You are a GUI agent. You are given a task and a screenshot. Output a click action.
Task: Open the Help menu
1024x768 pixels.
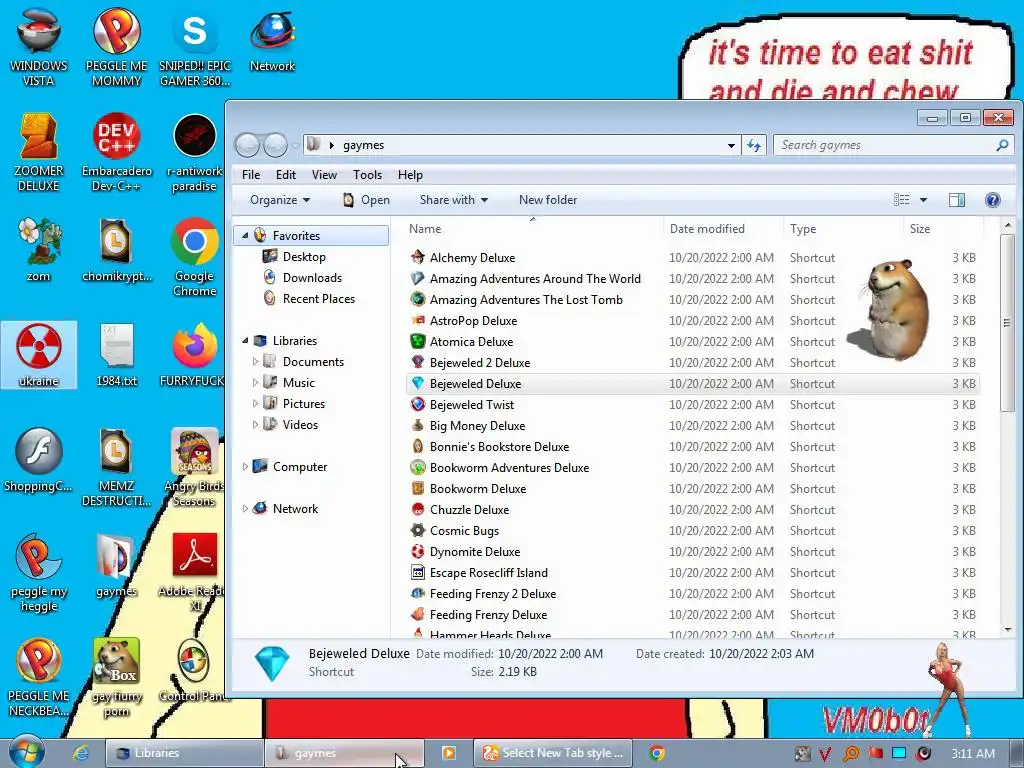click(x=410, y=175)
